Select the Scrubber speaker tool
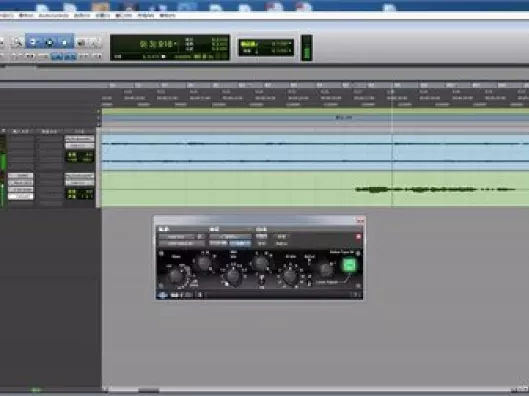529x396 pixels. 81,42
